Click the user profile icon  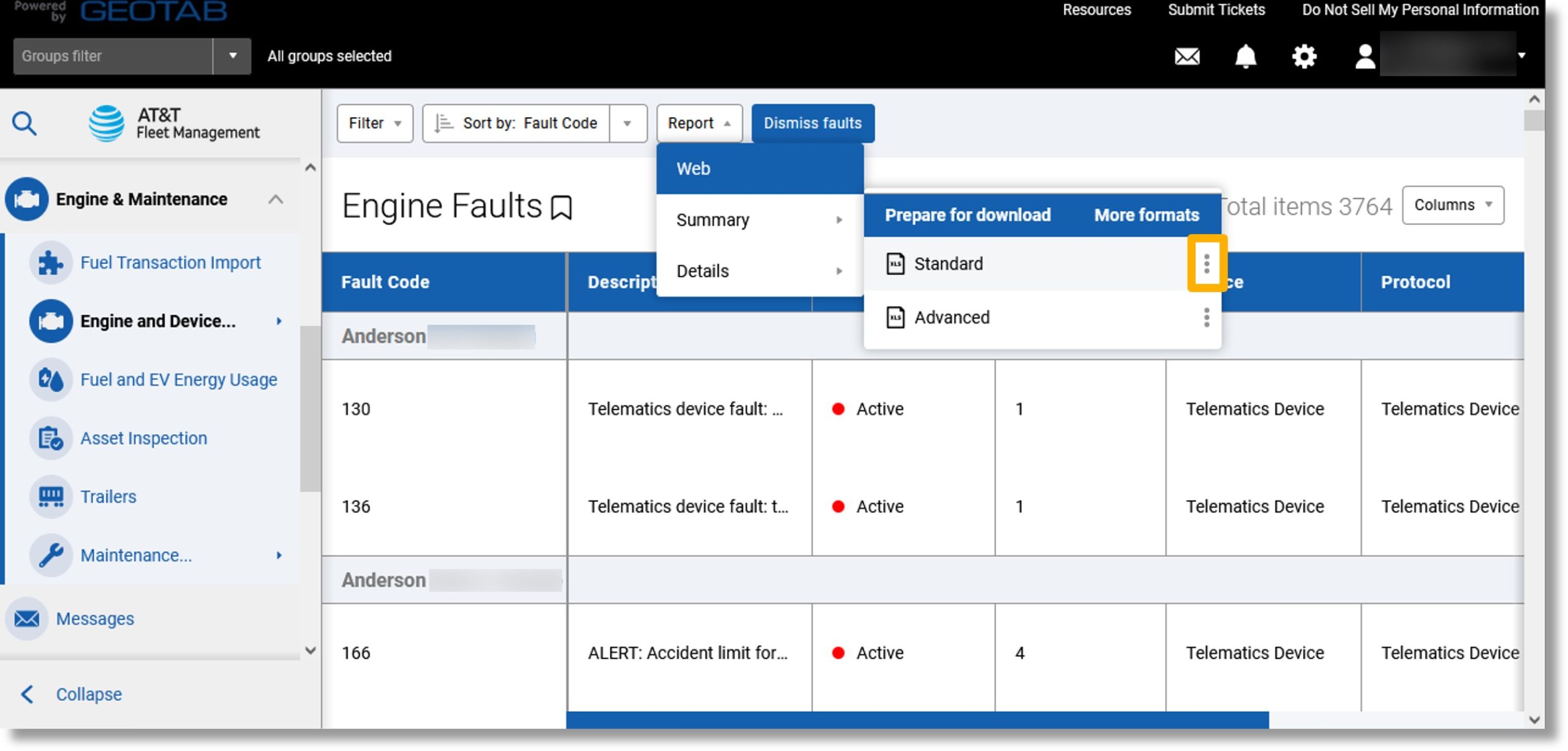[1365, 56]
